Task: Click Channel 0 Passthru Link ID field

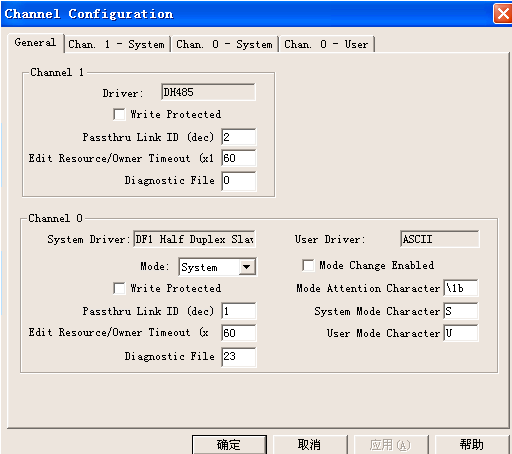Action: click(x=239, y=311)
